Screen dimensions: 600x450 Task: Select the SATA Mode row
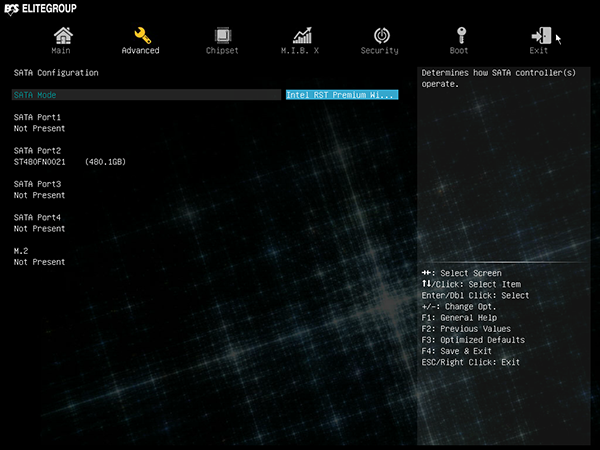click(x=146, y=95)
